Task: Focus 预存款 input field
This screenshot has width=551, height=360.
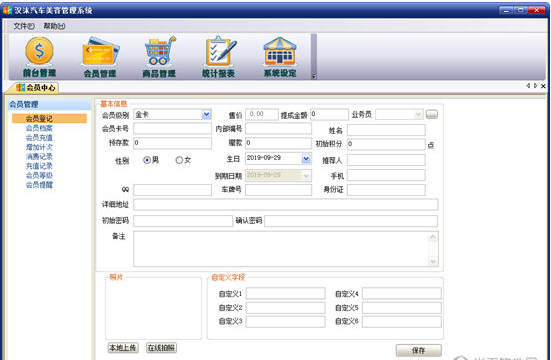Action: 173,143
